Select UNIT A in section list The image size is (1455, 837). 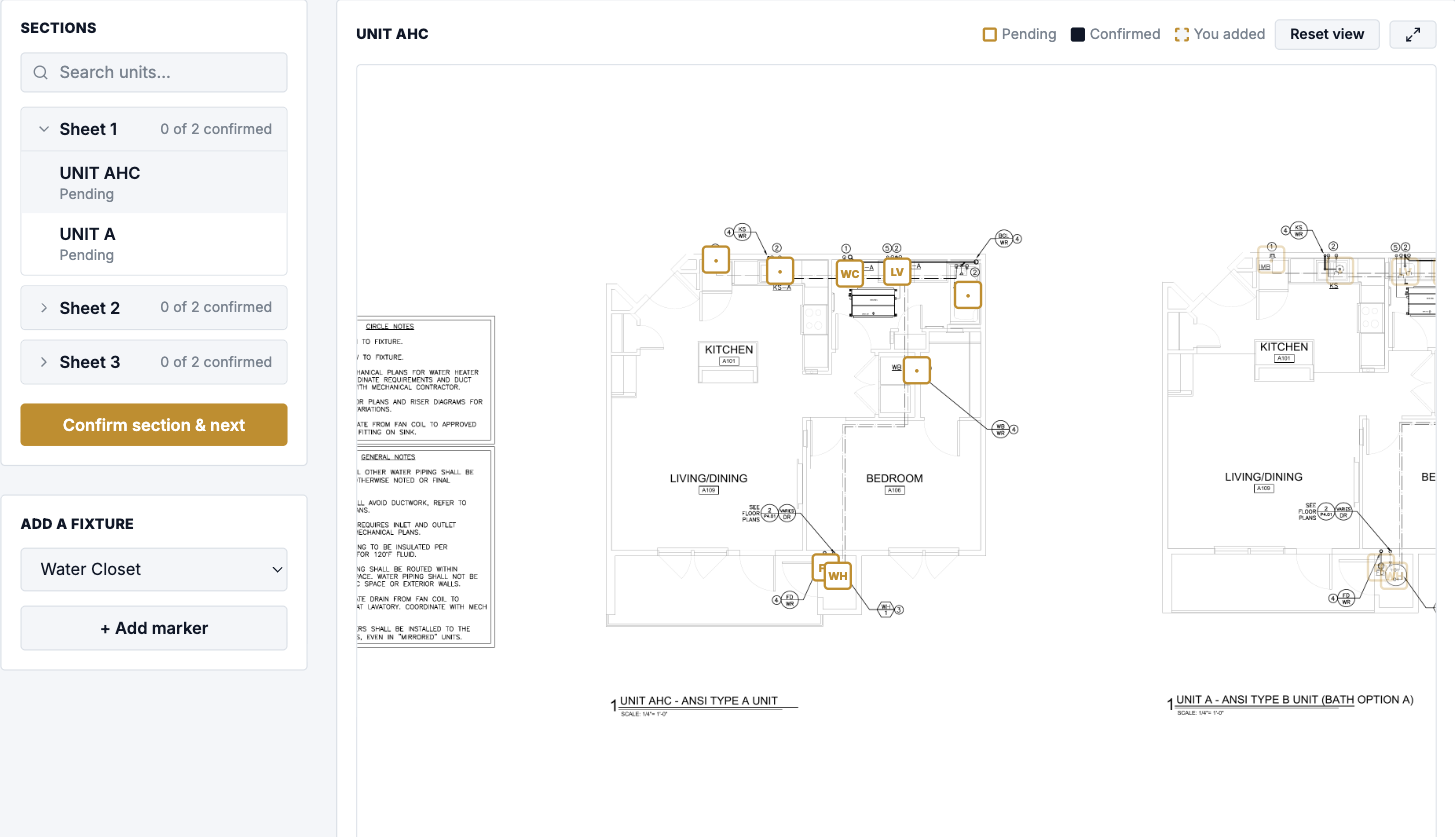pos(154,243)
